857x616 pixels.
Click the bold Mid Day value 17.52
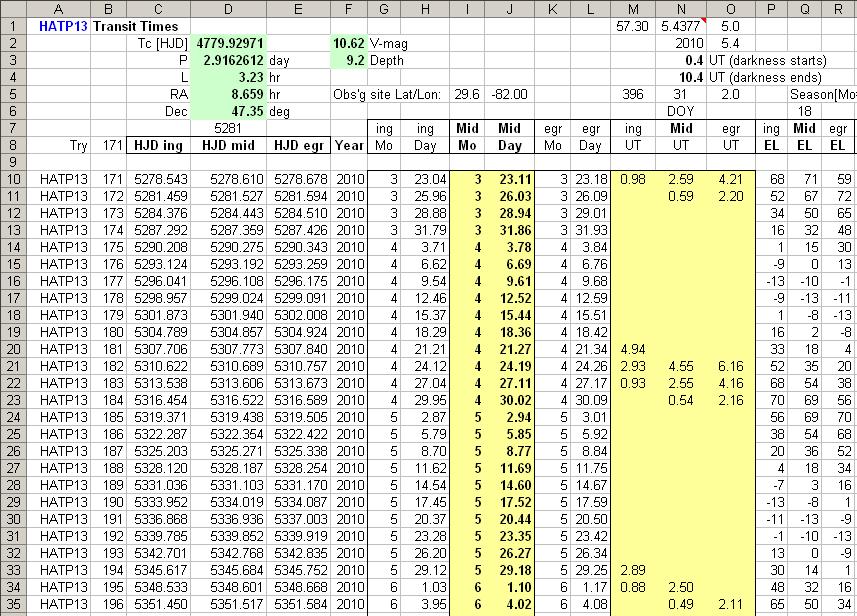click(509, 502)
